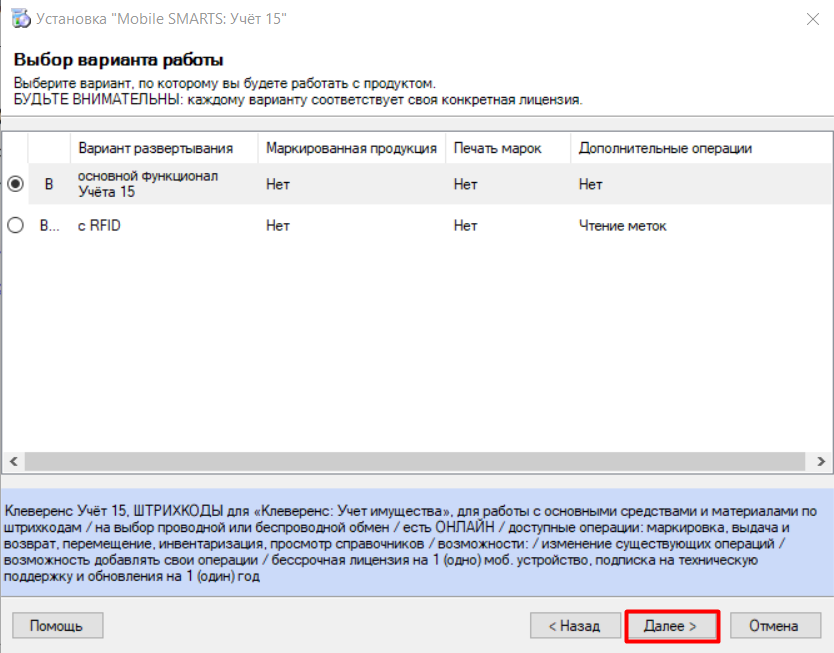
Task: Click the "Маркированная продукция" column header
Action: (351, 148)
